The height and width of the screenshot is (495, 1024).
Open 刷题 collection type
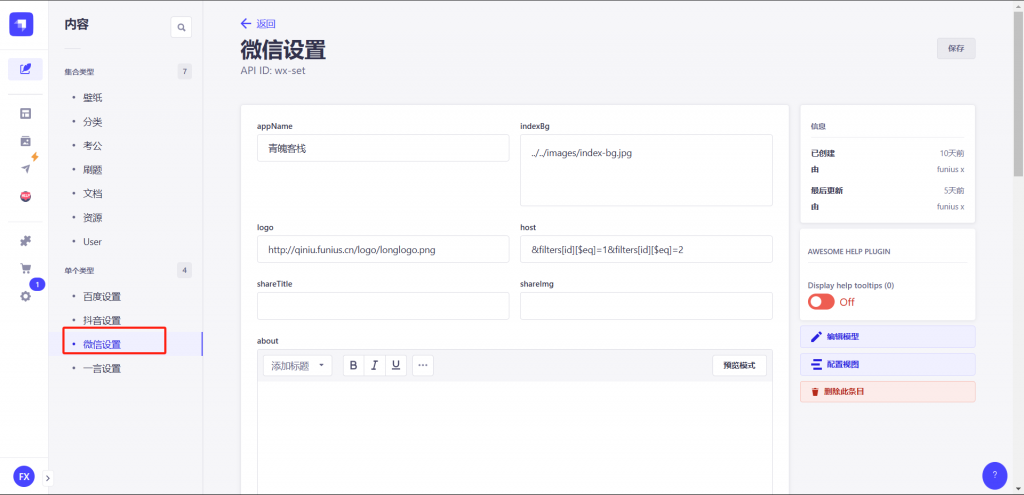(x=93, y=170)
